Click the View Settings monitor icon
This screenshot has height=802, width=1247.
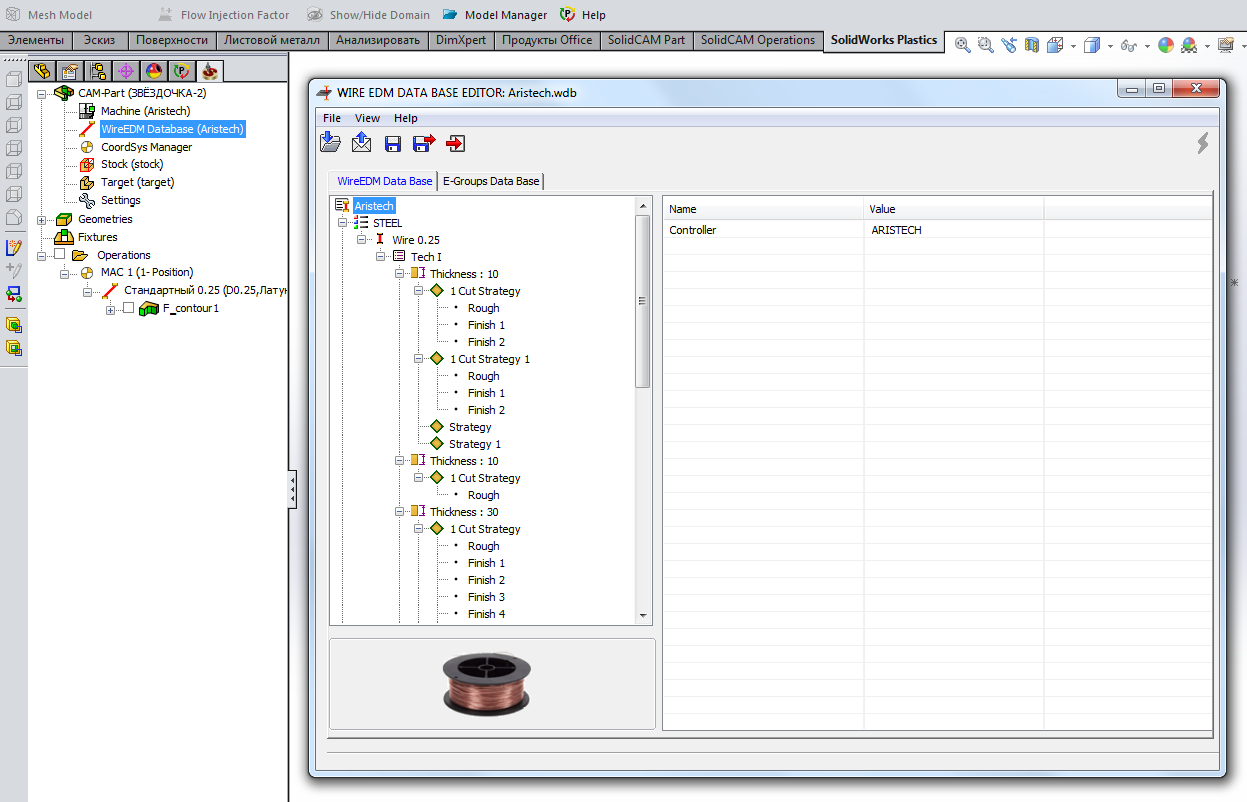click(1225, 45)
